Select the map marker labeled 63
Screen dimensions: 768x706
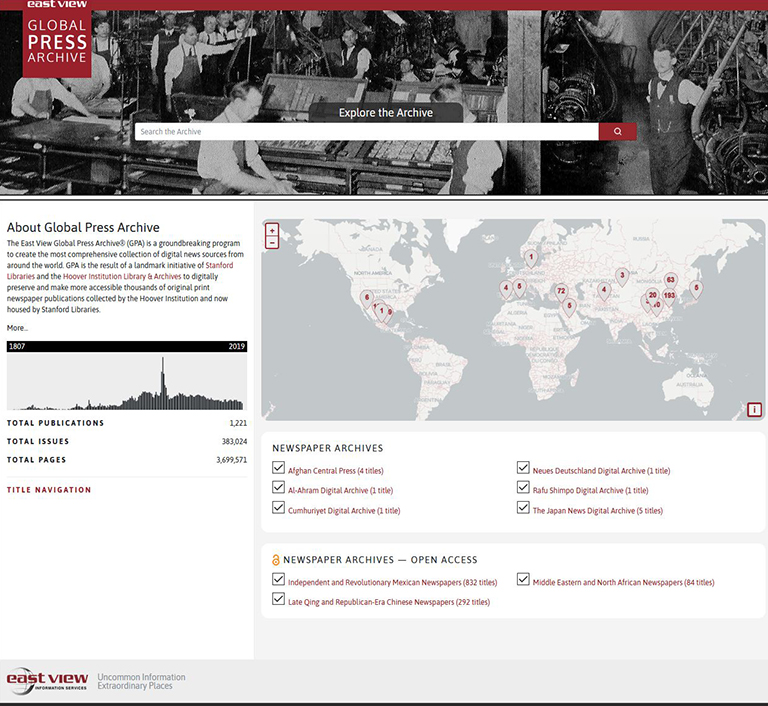671,280
